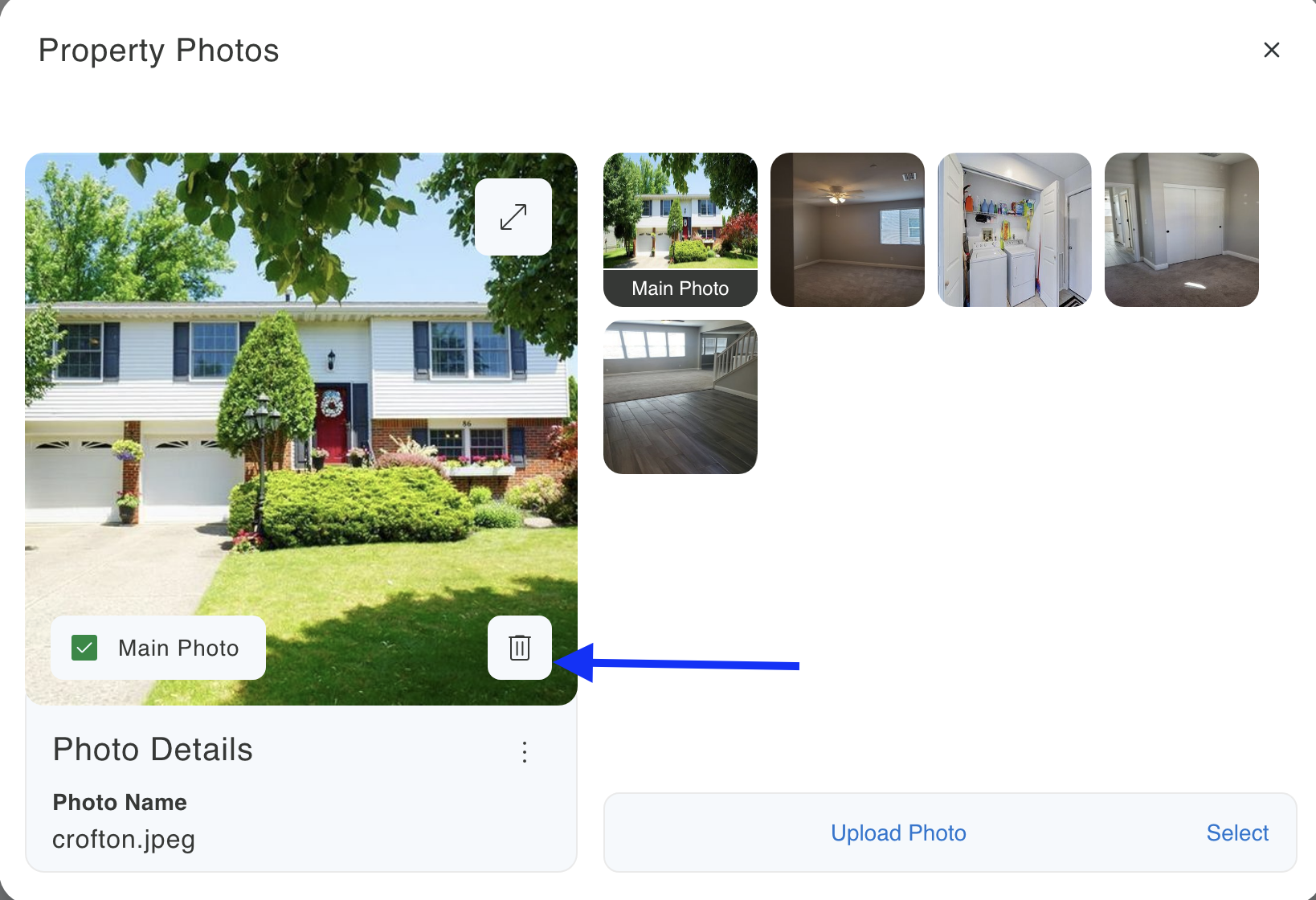Click the Main Photo checkbox label text
The height and width of the screenshot is (900, 1316).
pos(178,648)
